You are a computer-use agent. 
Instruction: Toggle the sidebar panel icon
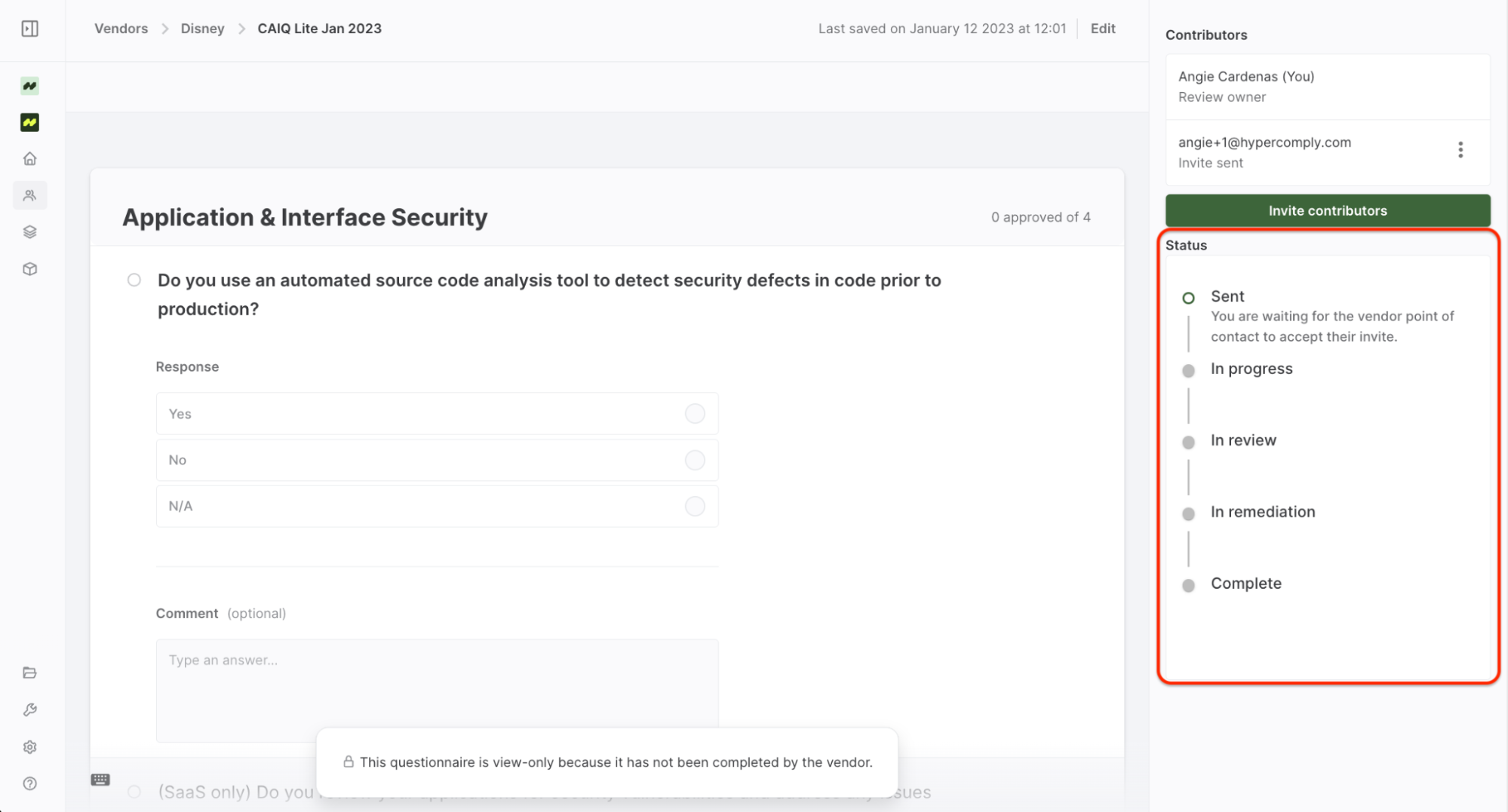pyautogui.click(x=29, y=29)
